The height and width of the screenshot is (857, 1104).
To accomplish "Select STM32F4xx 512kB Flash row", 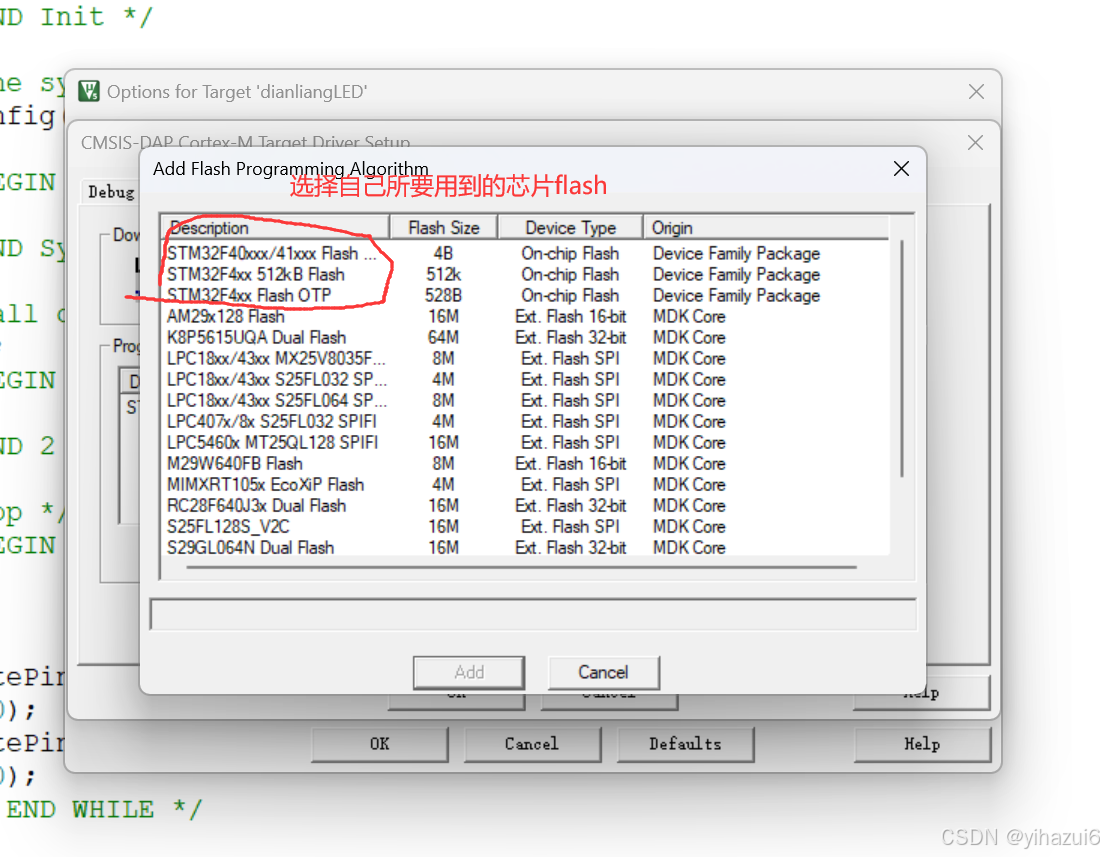I will (526, 275).
